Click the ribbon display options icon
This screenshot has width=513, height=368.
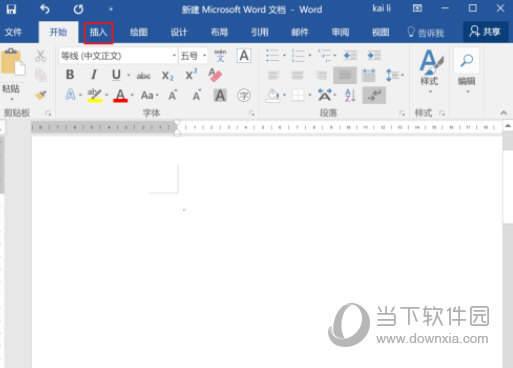tap(417, 8)
